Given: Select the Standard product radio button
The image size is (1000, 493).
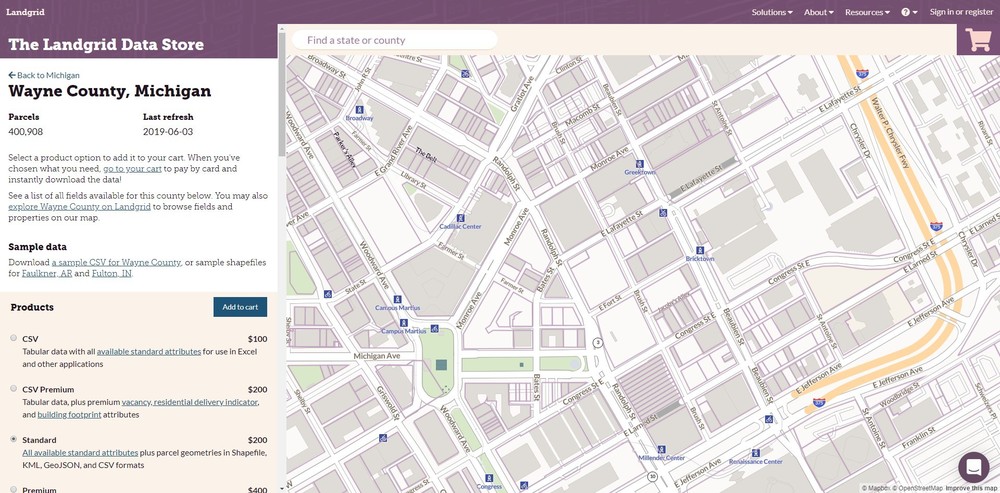Looking at the screenshot, I should point(13,439).
